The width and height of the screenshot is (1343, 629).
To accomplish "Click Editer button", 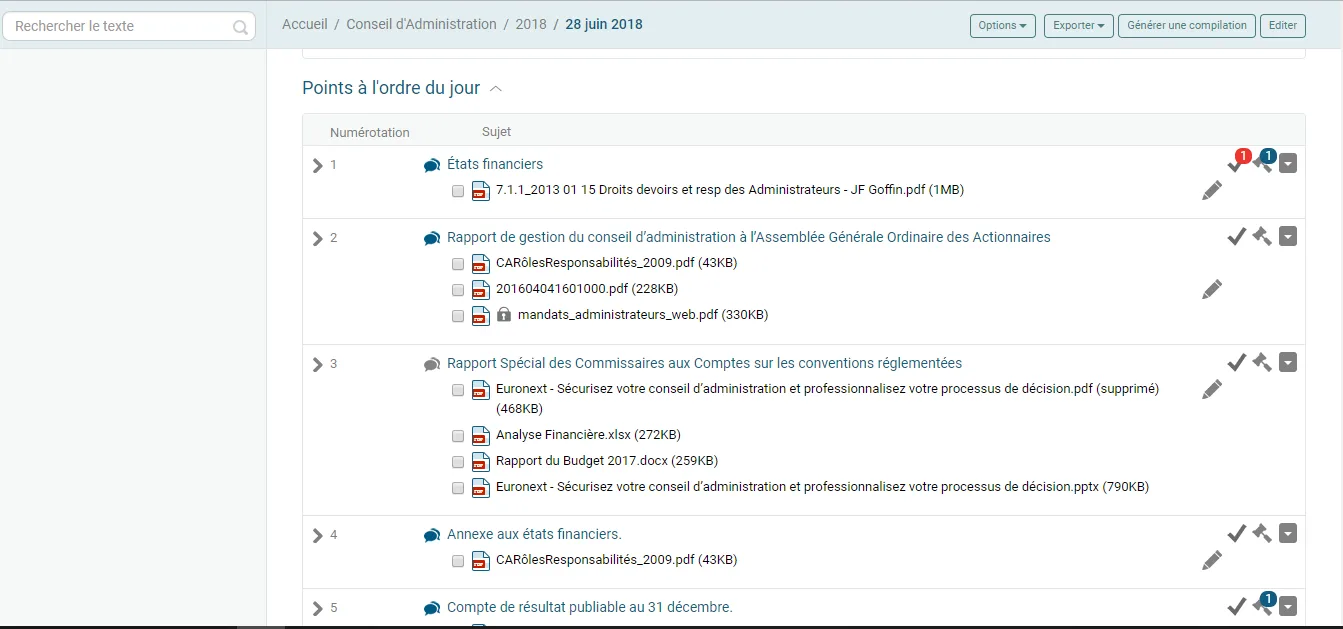I will 1283,26.
